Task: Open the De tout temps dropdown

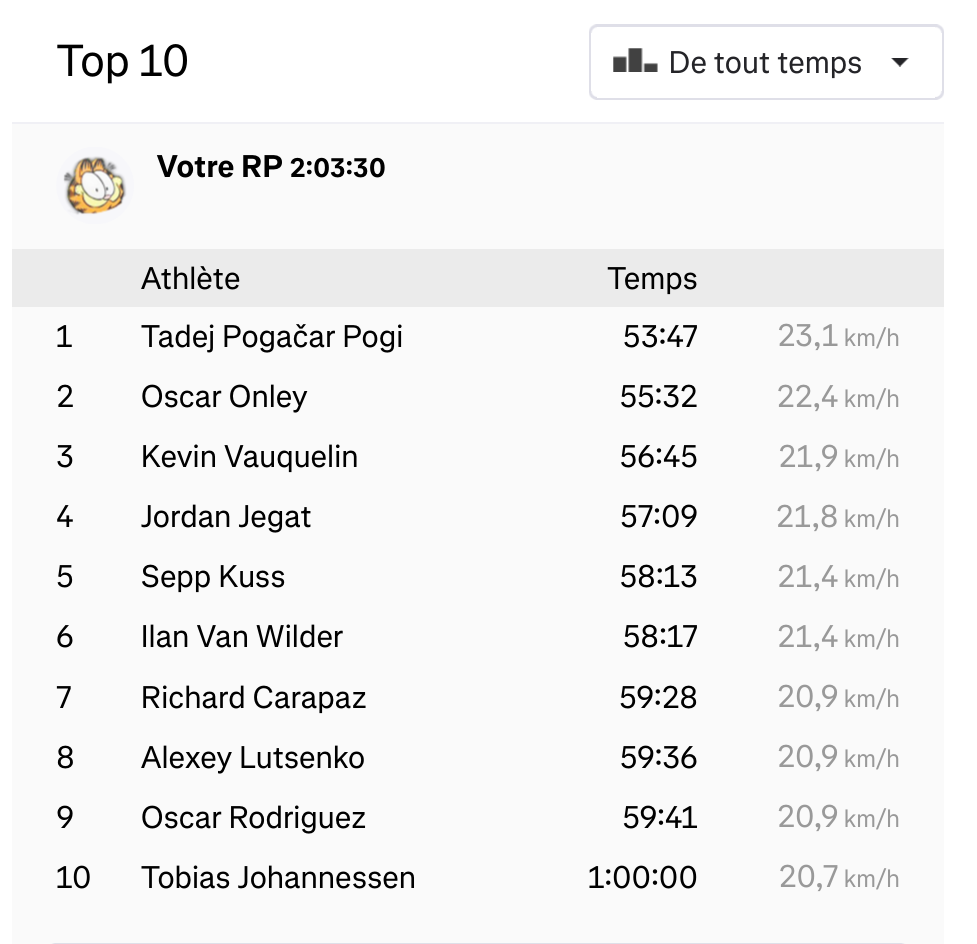Action: [x=766, y=62]
